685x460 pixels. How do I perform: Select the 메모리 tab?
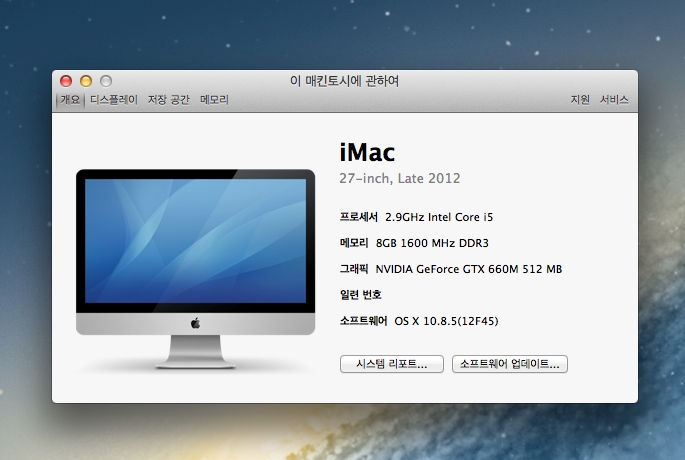click(x=214, y=100)
